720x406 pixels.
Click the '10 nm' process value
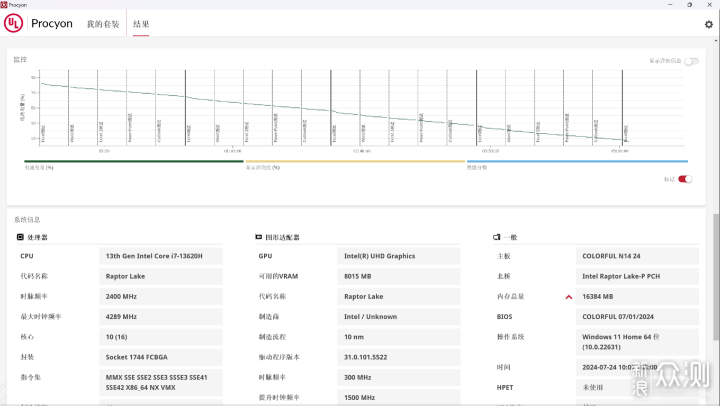point(399,337)
